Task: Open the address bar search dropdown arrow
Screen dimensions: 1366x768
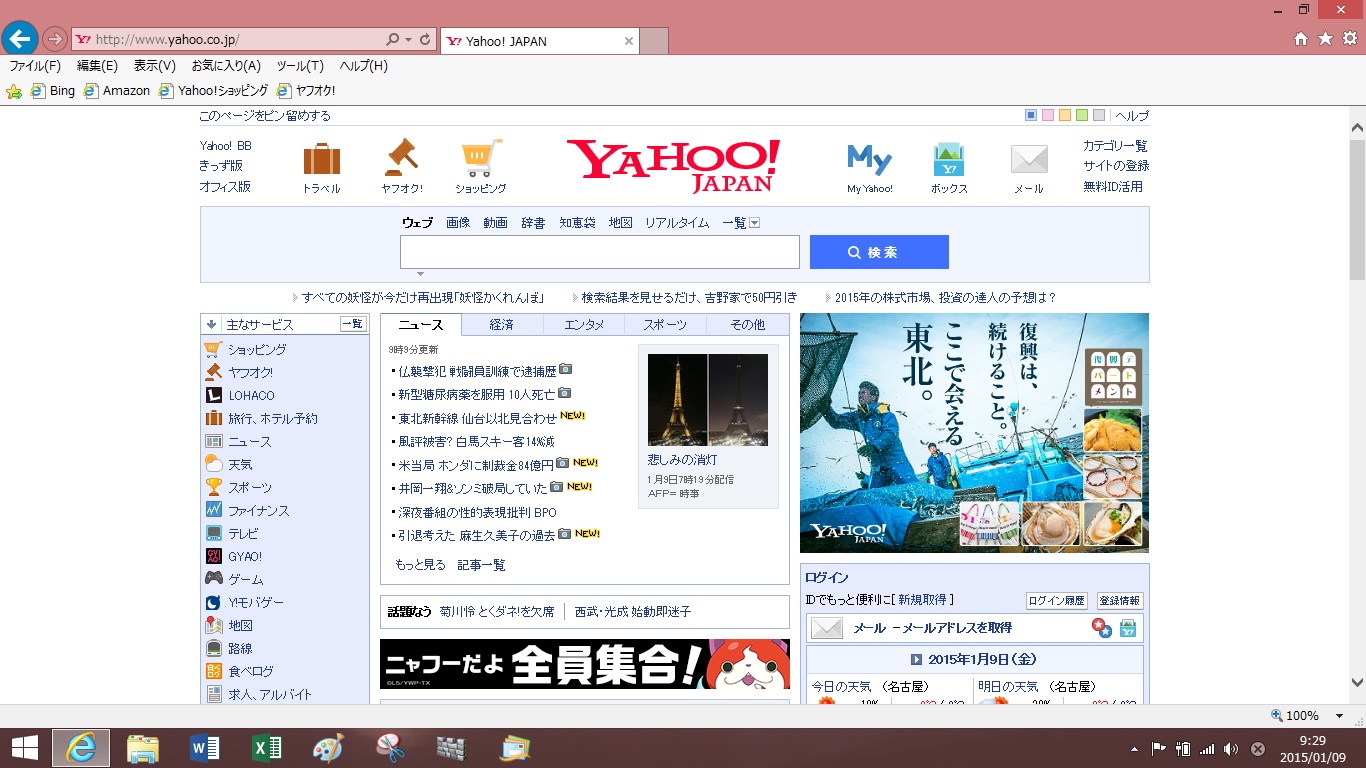Action: click(x=408, y=40)
